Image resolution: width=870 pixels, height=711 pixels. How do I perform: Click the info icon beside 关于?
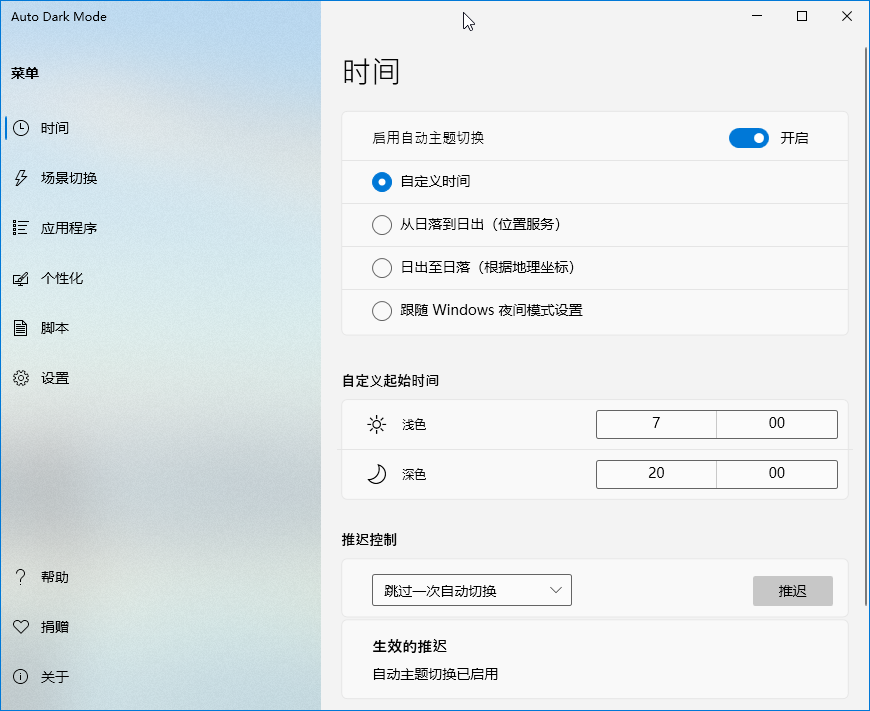[x=21, y=677]
